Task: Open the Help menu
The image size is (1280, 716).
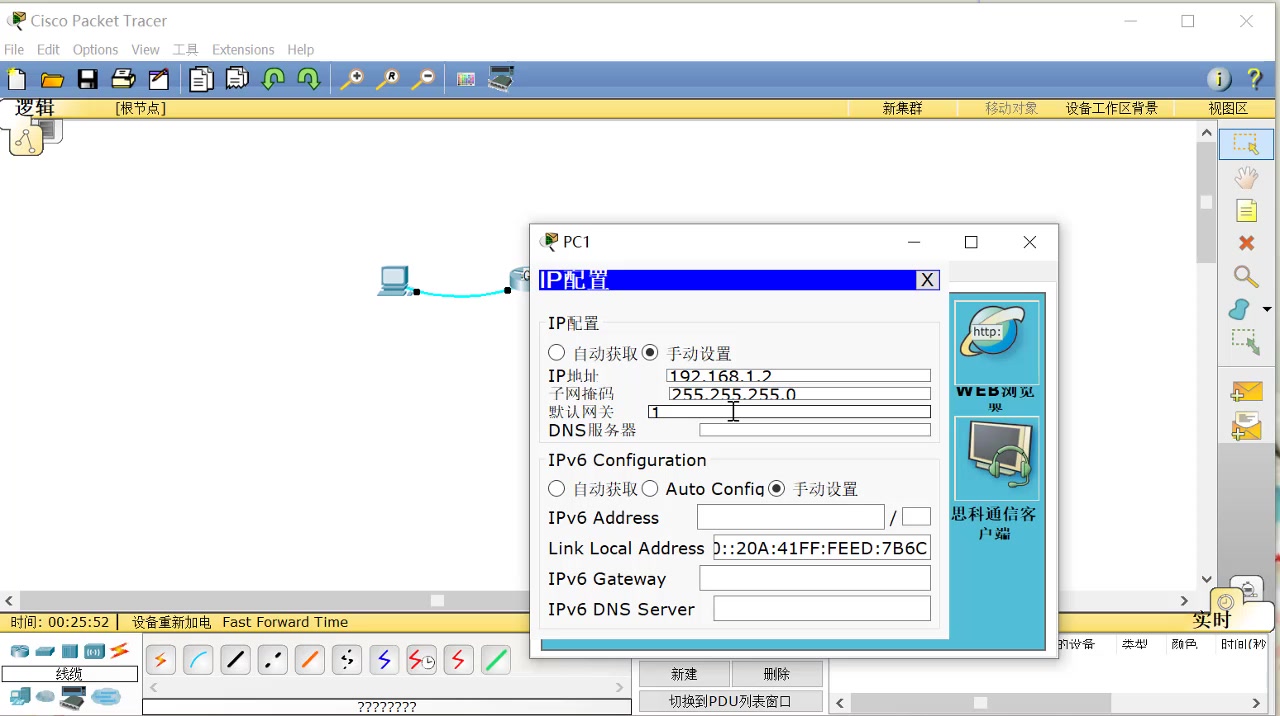Action: click(x=300, y=49)
